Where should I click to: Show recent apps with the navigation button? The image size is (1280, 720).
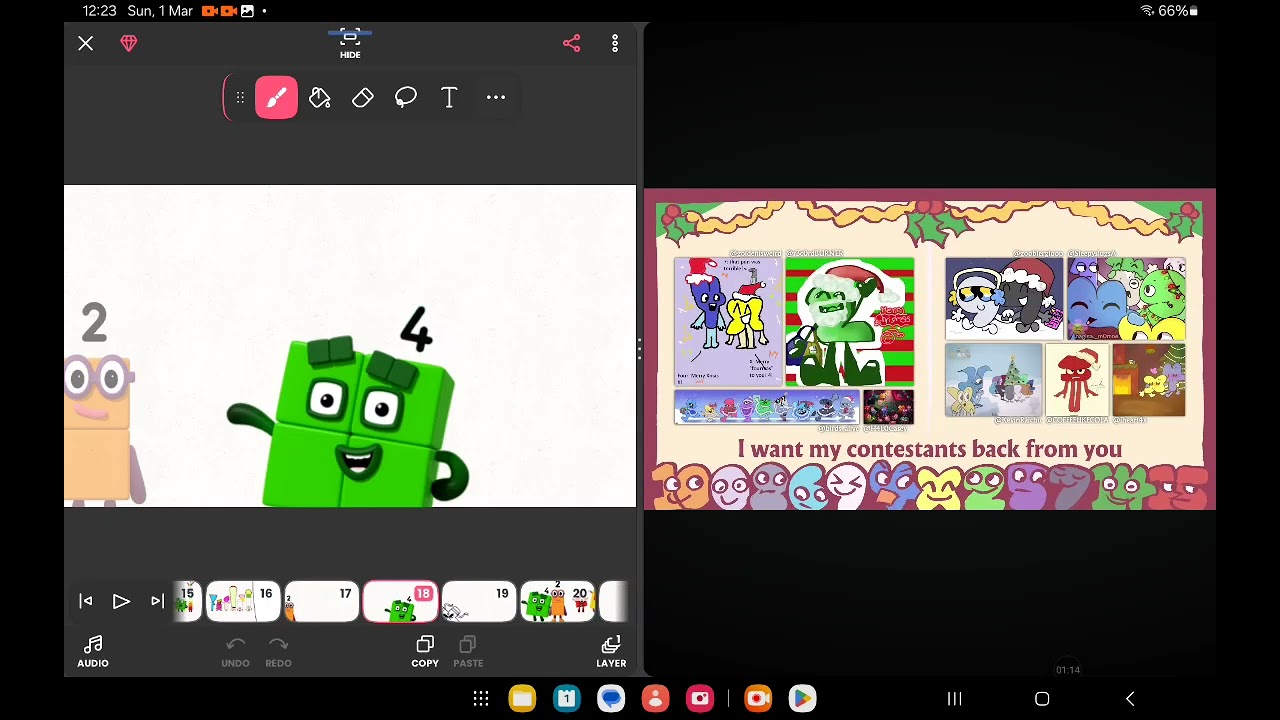pos(954,699)
